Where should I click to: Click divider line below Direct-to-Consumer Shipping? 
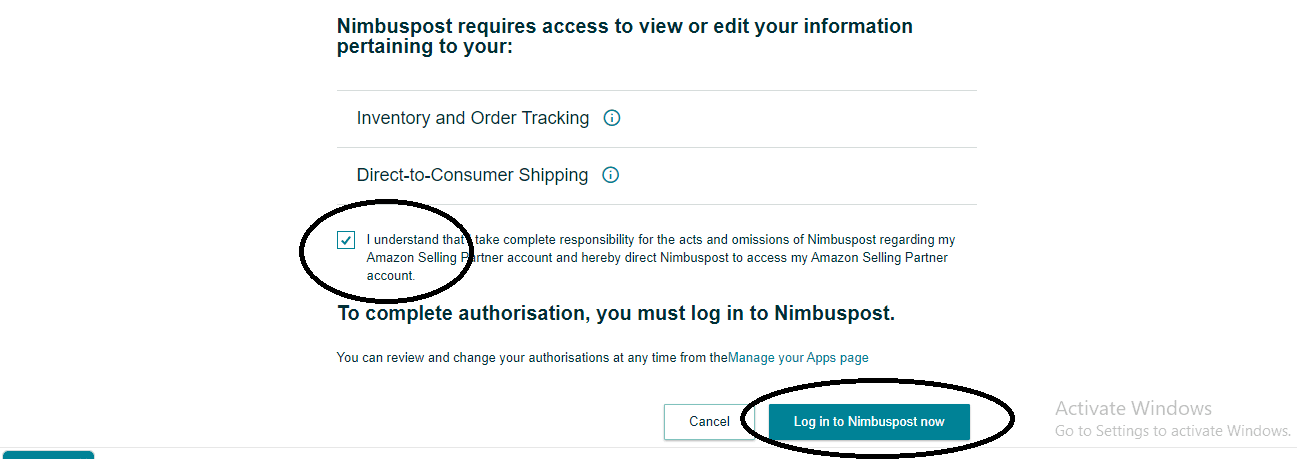(x=656, y=205)
